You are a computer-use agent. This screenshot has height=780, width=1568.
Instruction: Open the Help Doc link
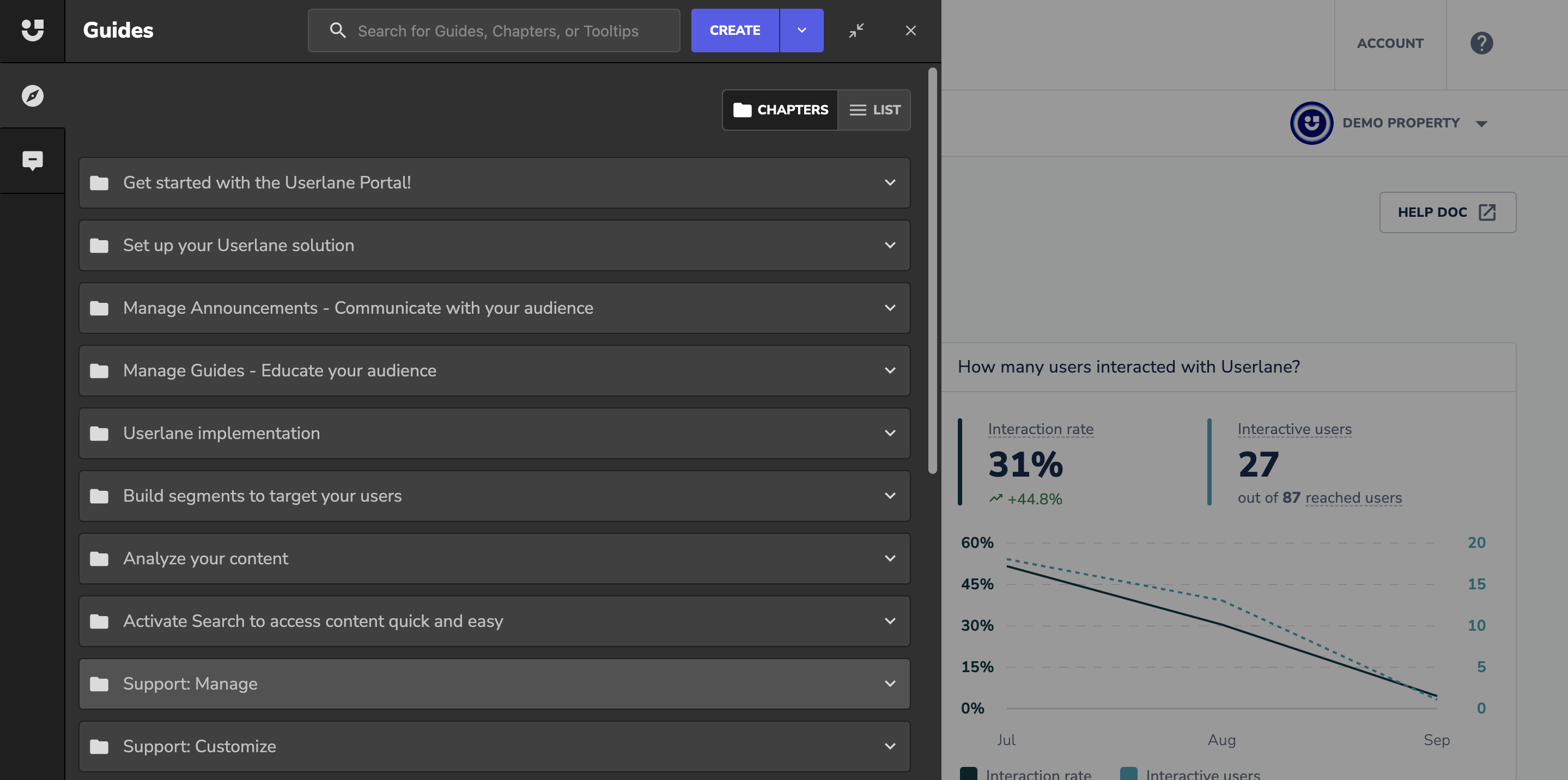click(1447, 212)
